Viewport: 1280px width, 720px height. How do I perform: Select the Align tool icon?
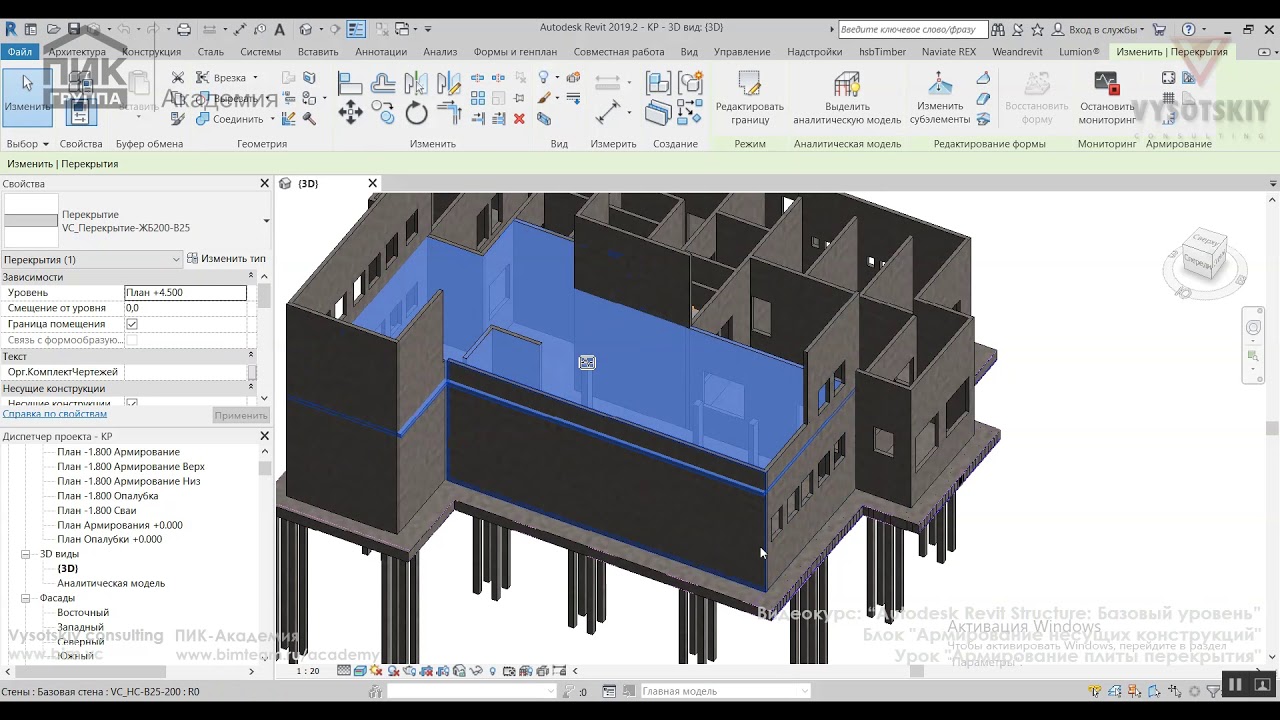(349, 83)
